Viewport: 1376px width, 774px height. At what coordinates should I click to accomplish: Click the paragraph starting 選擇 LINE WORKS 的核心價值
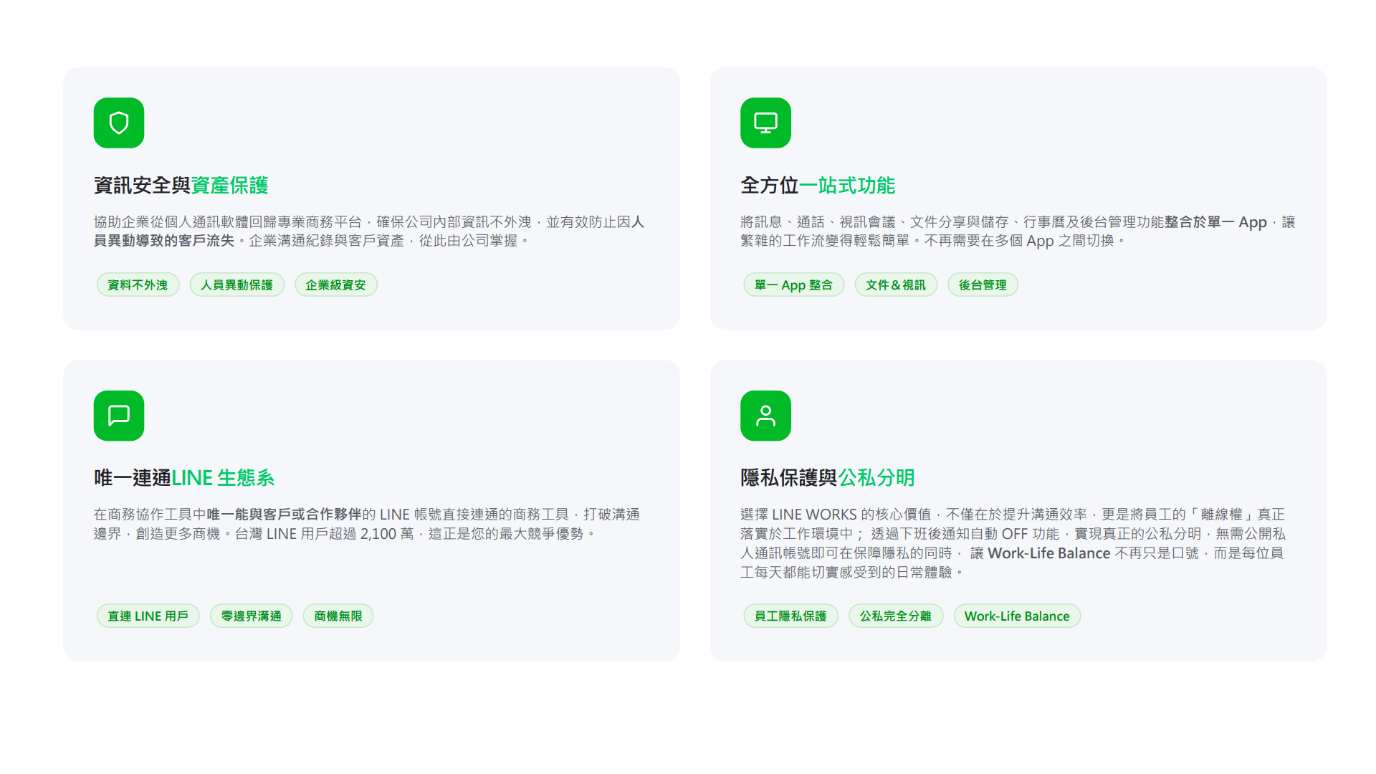tap(1013, 543)
